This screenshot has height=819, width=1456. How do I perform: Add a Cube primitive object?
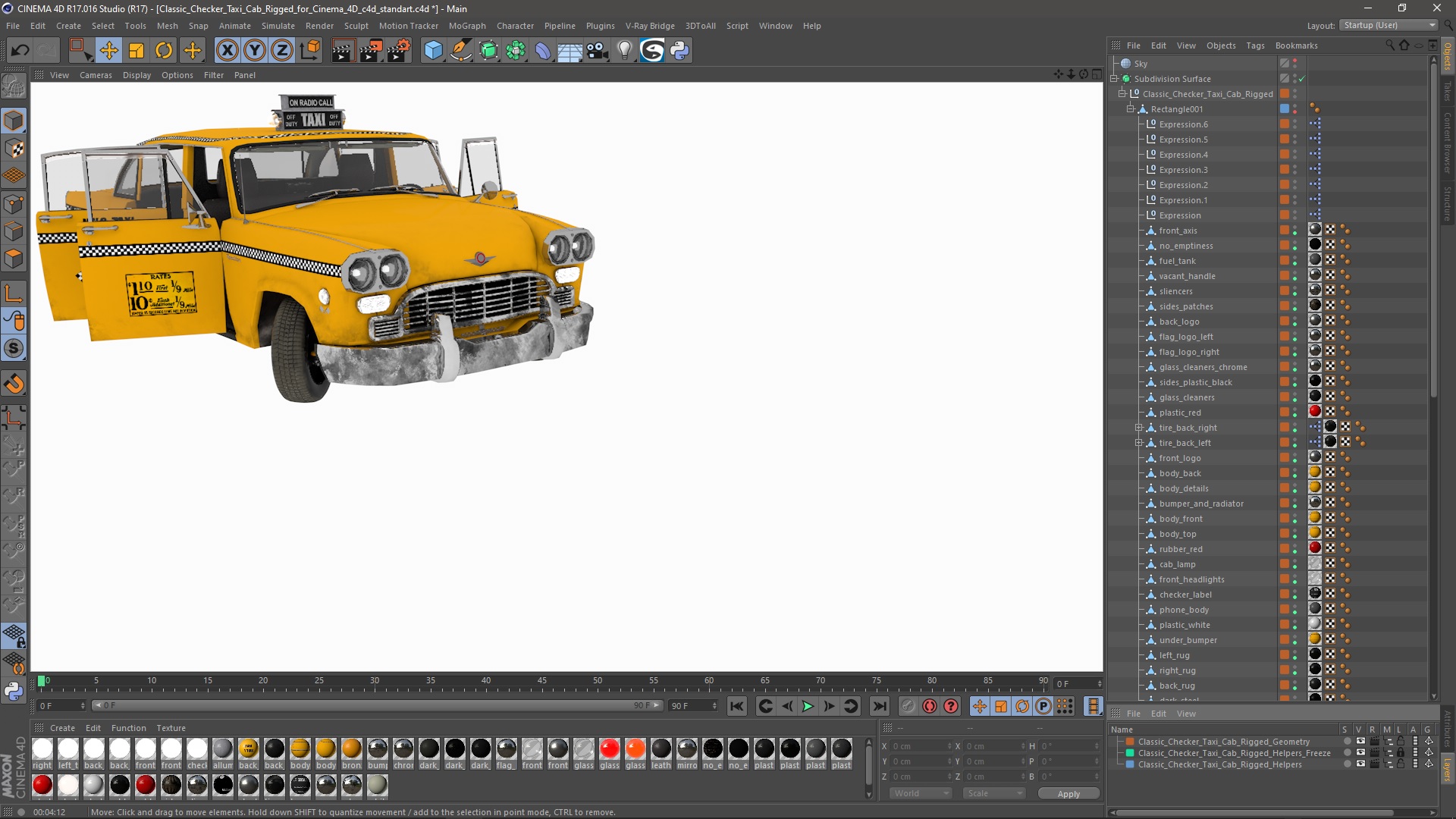tap(433, 51)
